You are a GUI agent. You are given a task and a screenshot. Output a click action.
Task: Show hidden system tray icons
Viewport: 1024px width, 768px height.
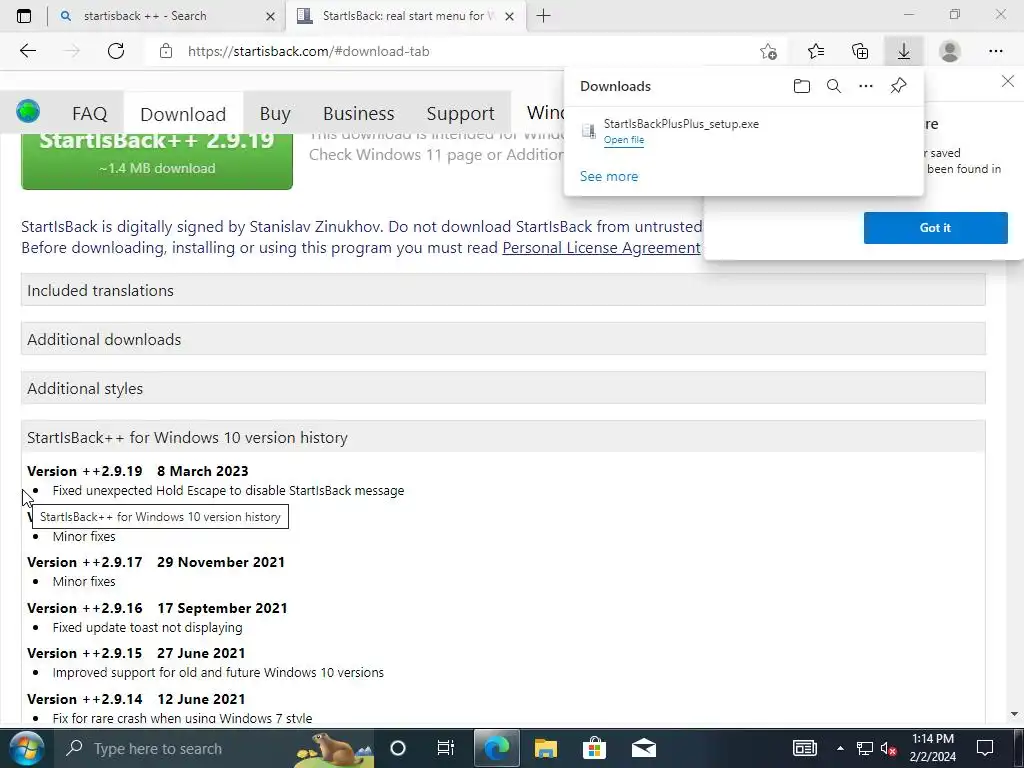(840, 748)
